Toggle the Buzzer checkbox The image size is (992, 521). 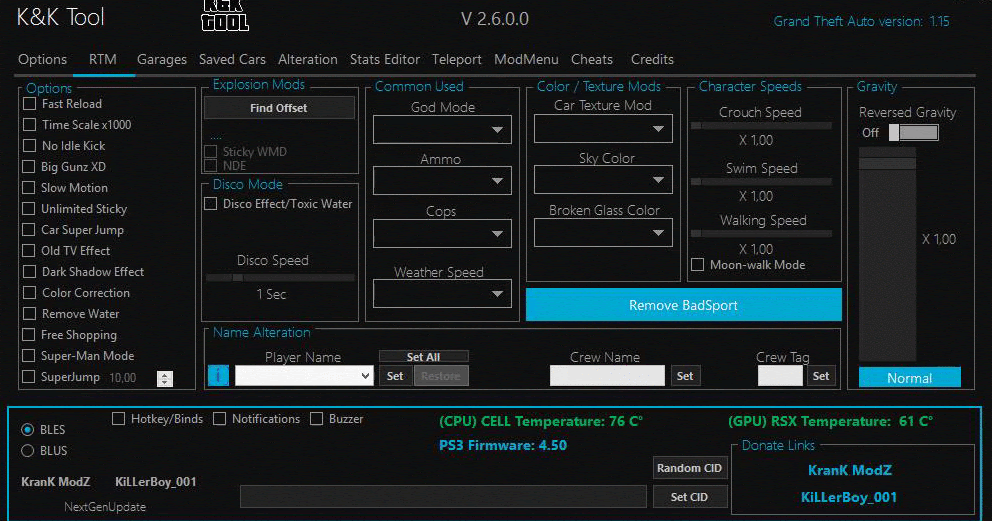click(x=317, y=419)
